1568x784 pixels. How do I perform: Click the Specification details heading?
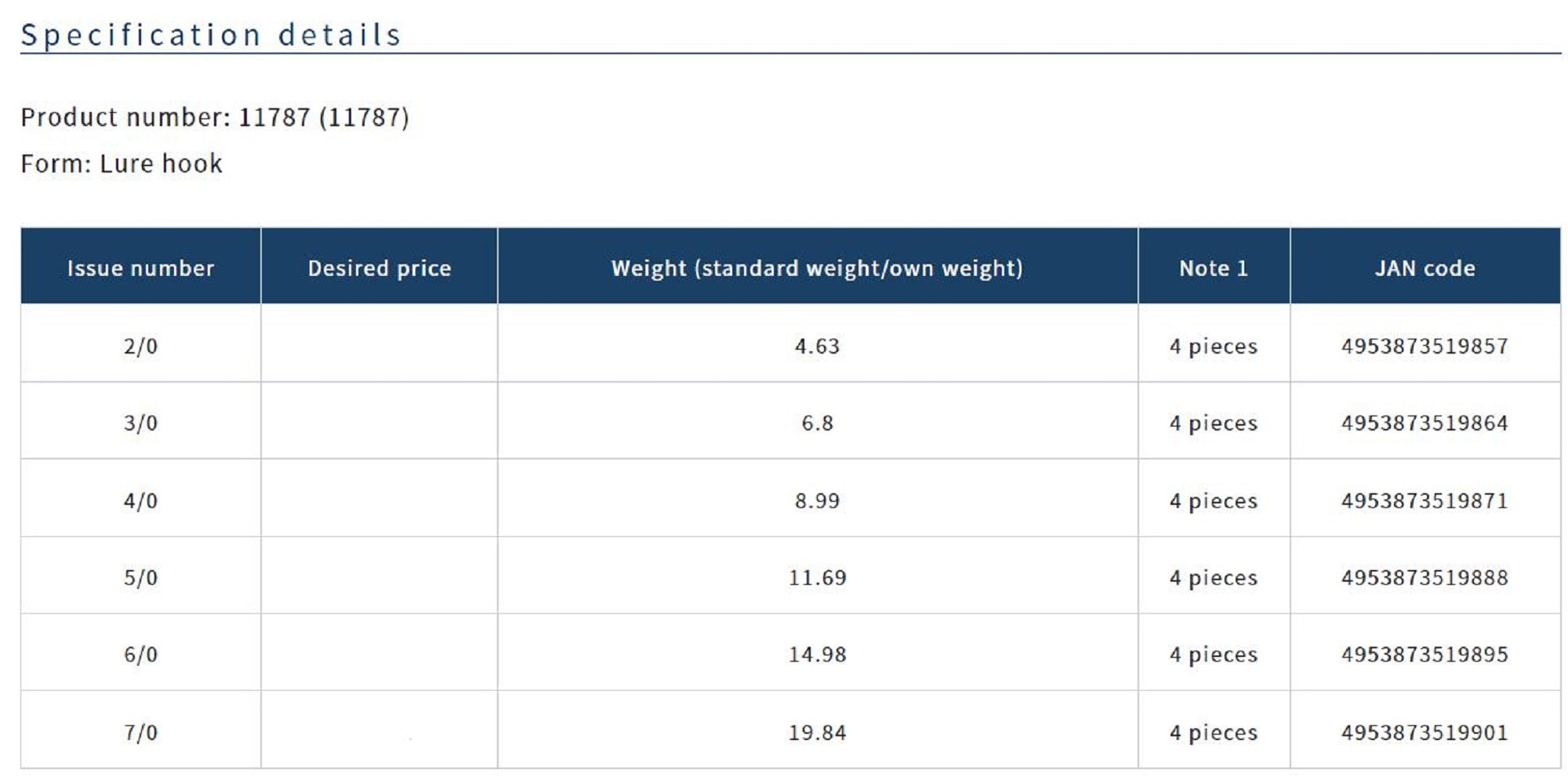(x=211, y=35)
